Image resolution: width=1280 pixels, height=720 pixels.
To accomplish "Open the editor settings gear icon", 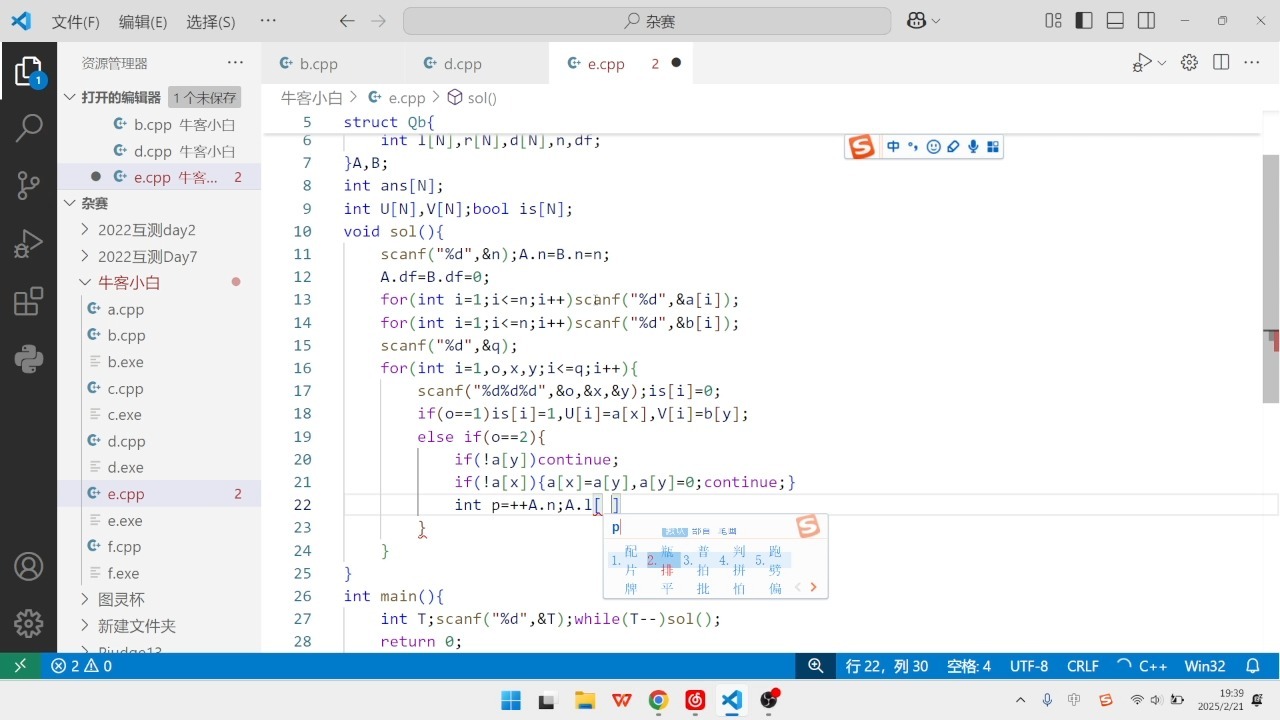I will point(1189,63).
